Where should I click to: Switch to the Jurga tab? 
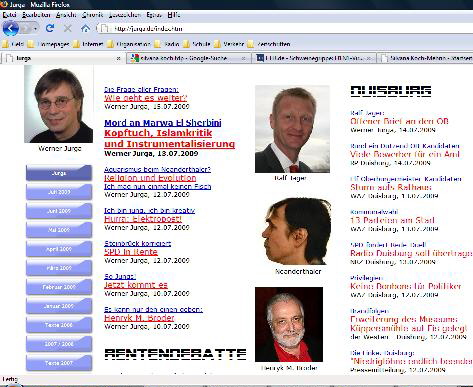(63, 58)
